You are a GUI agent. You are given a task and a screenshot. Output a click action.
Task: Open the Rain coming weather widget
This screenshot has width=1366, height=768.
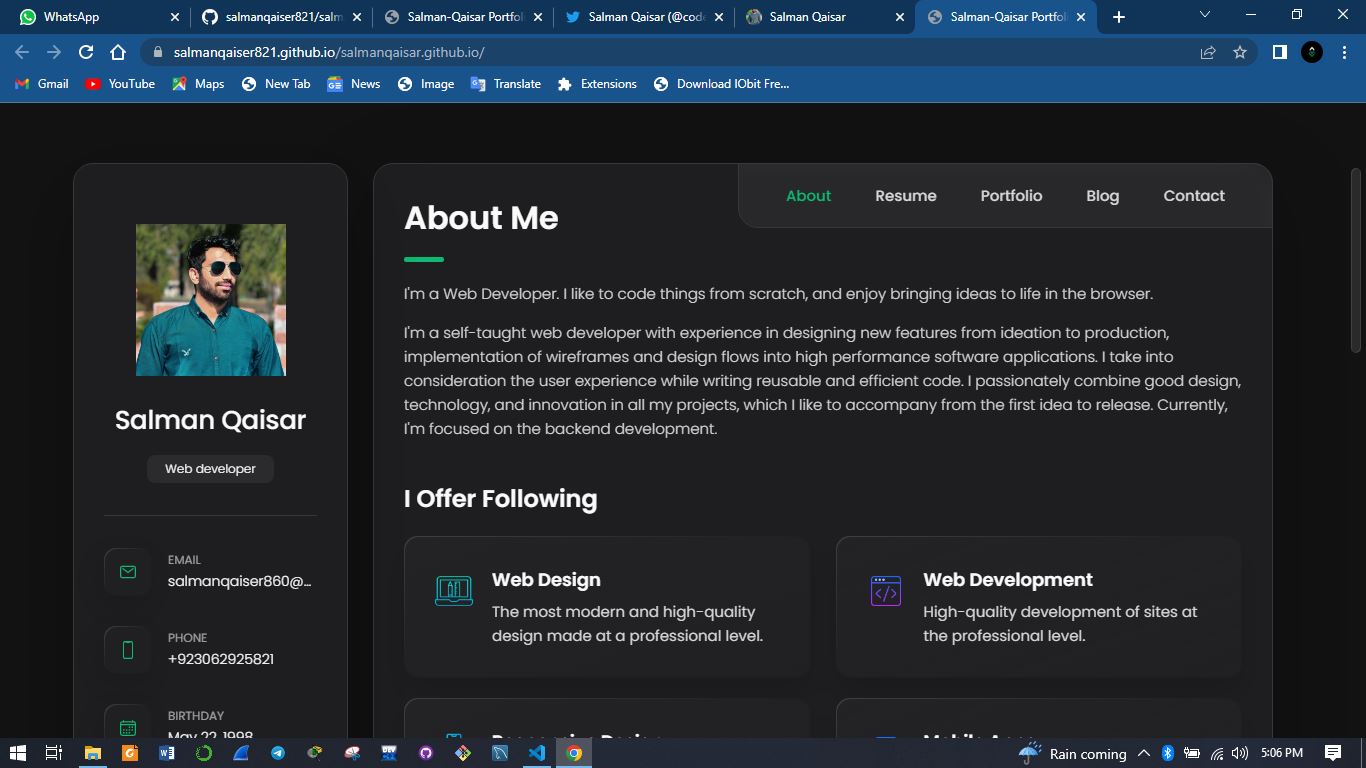click(x=1073, y=753)
